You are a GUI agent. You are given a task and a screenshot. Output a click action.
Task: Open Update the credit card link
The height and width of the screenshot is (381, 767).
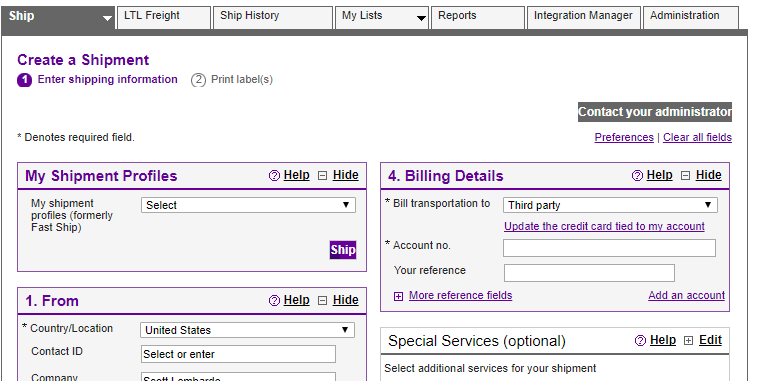tap(605, 226)
